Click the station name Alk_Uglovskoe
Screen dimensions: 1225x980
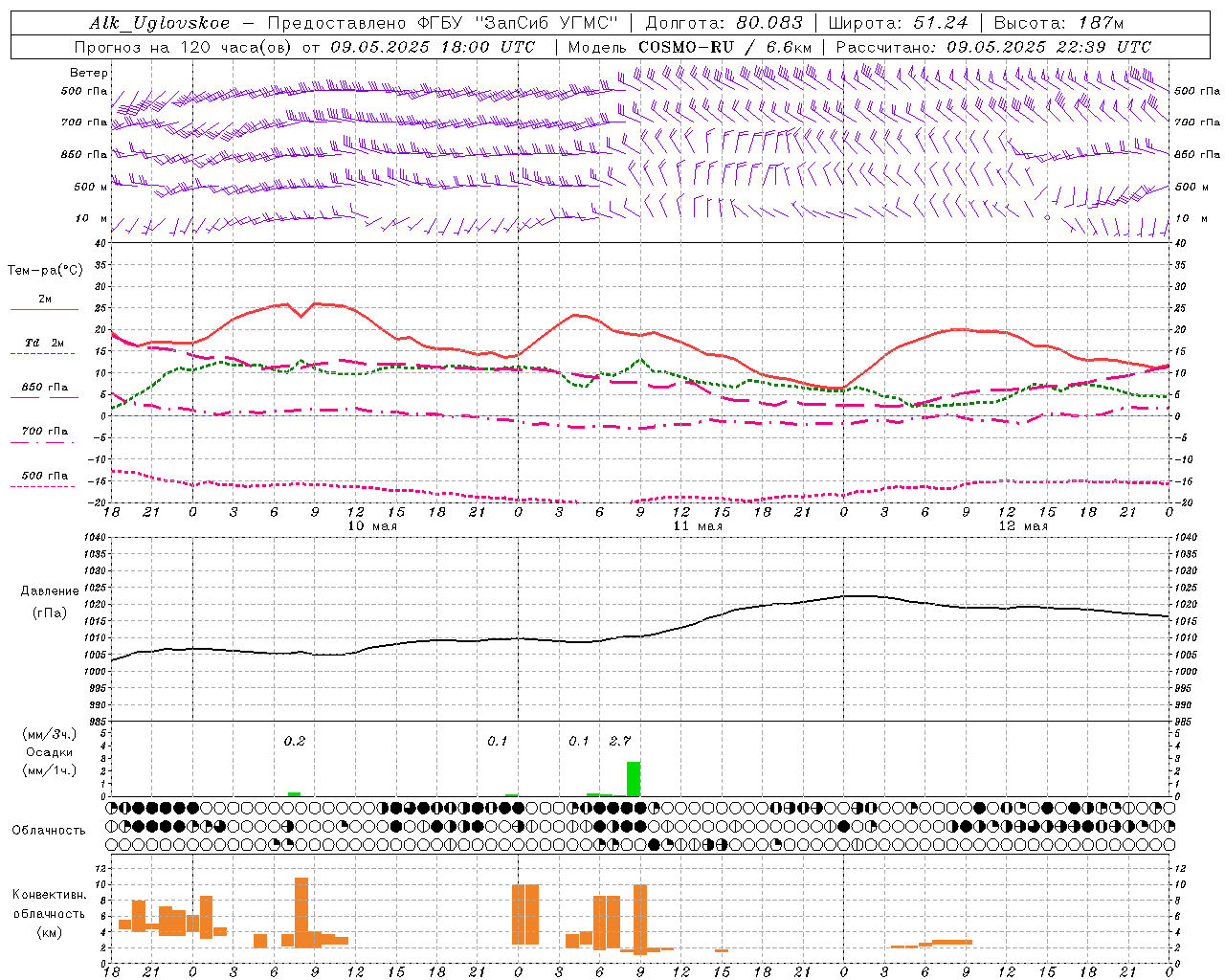pos(160,23)
